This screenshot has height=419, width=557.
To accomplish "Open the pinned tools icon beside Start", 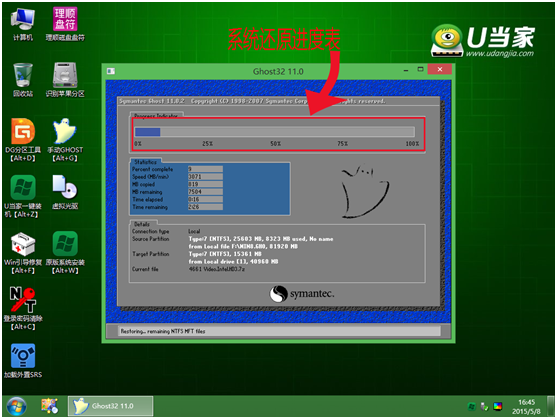I will coord(49,406).
